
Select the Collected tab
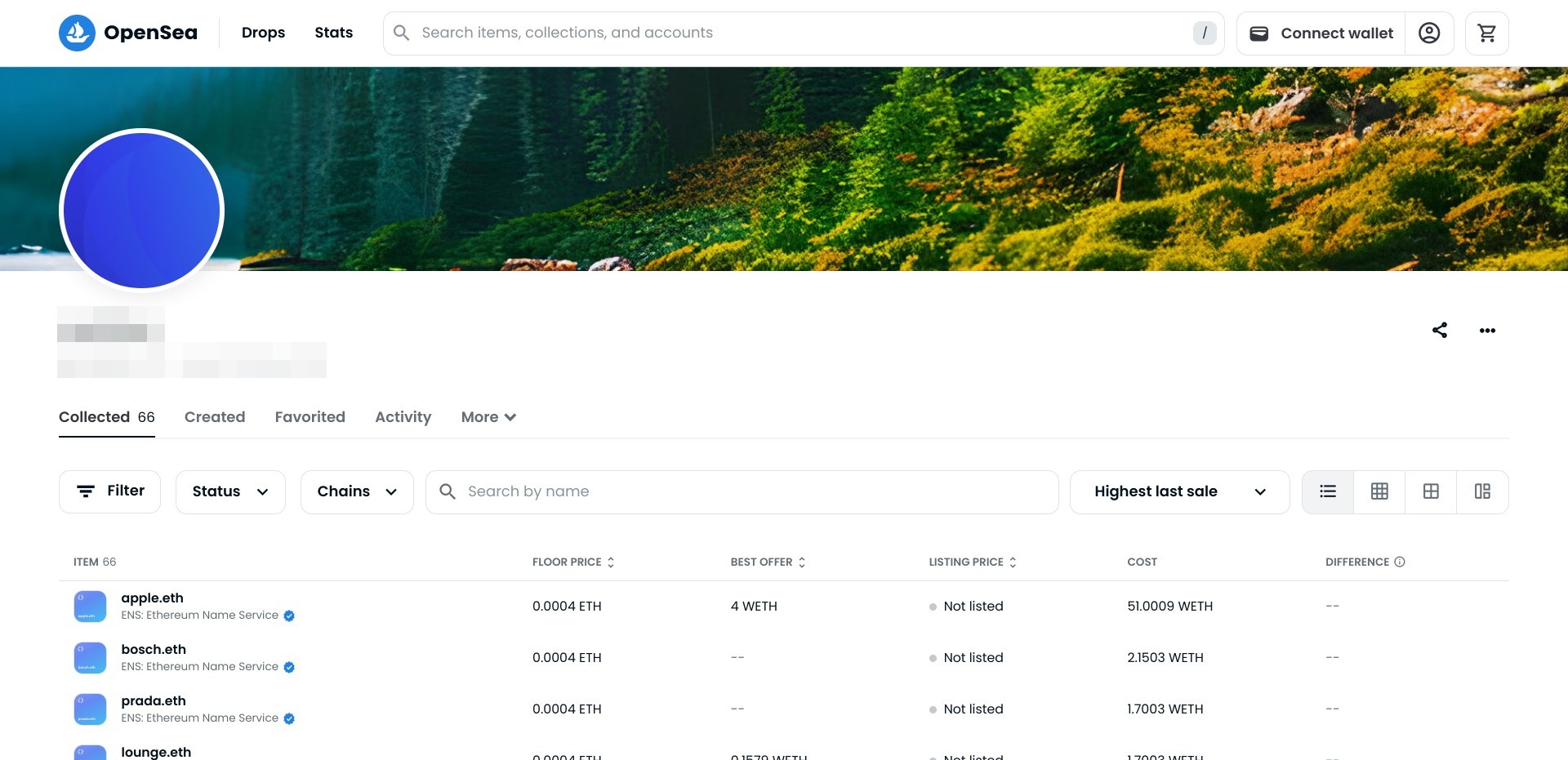[x=107, y=417]
